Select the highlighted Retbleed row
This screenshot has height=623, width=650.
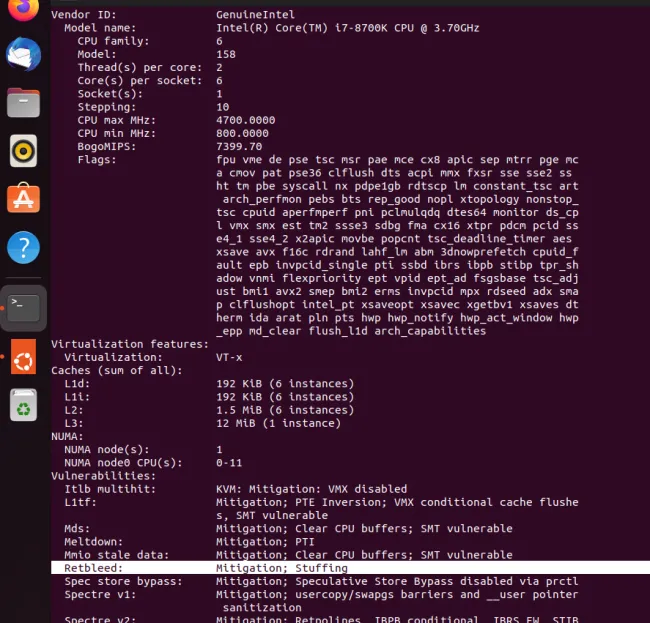click(x=350, y=568)
